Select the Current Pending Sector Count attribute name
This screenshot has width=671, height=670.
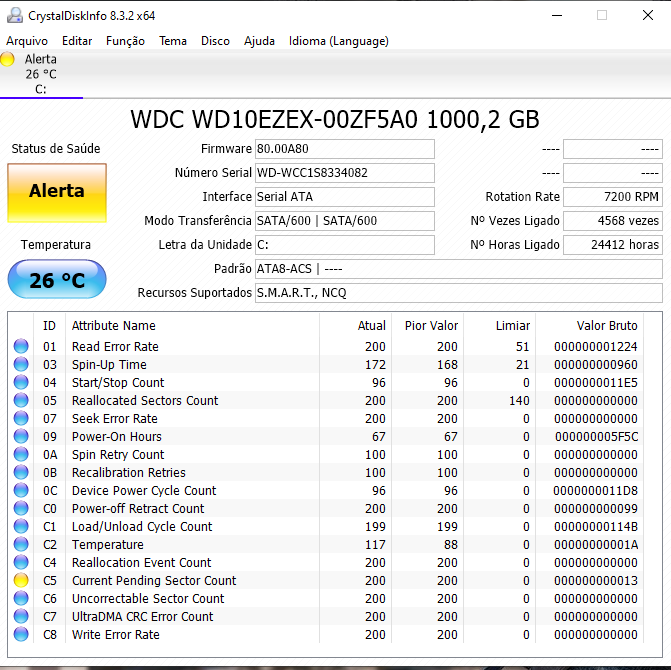[x=154, y=581]
